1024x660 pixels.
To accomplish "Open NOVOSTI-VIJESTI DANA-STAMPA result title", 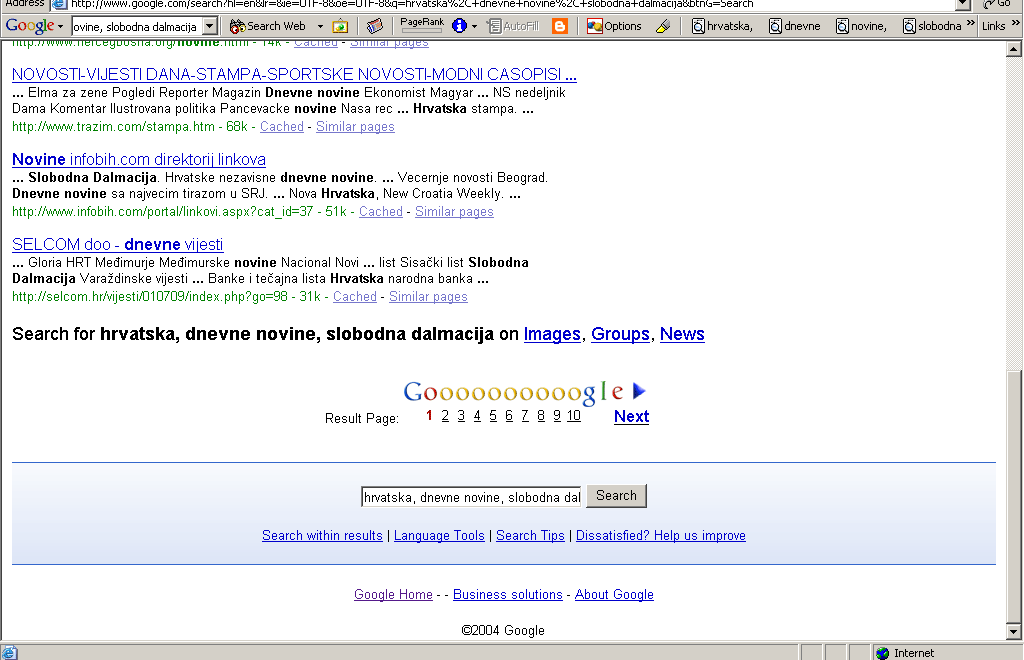I will (x=294, y=74).
